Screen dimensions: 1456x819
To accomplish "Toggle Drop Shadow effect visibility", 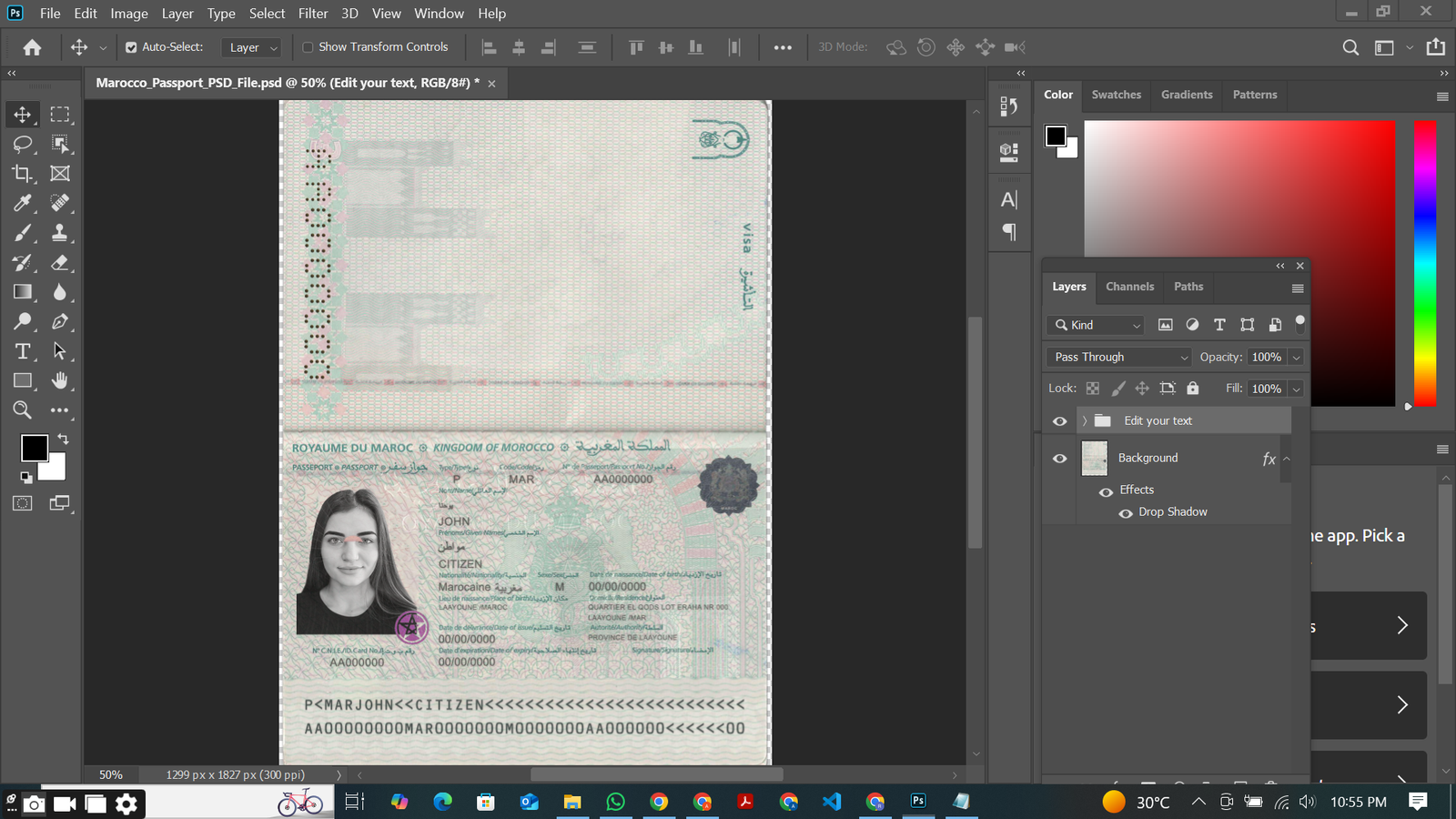I will point(1126,513).
